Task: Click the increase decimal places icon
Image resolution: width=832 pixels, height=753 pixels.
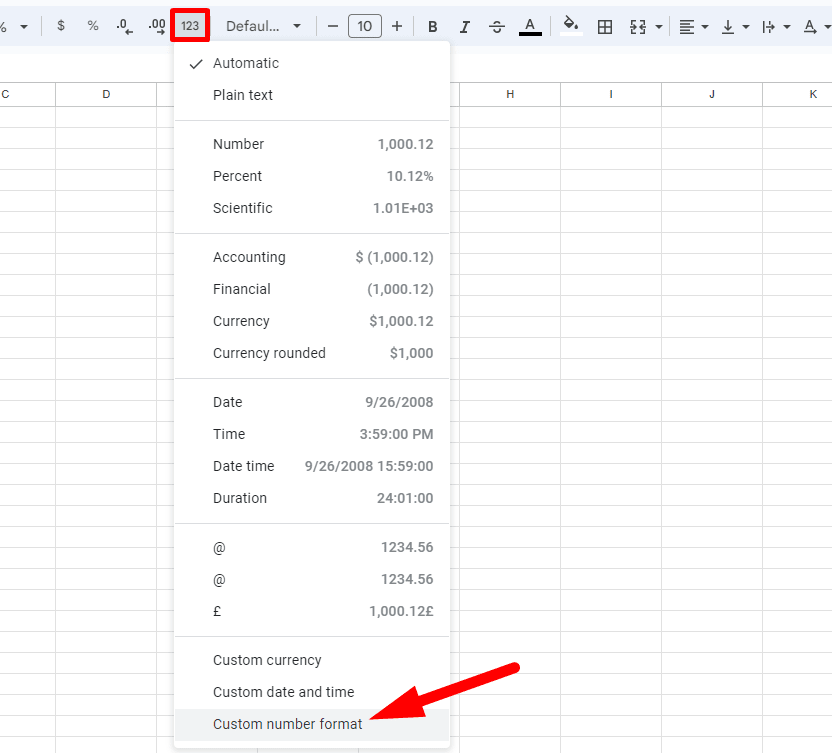Action: tap(156, 26)
